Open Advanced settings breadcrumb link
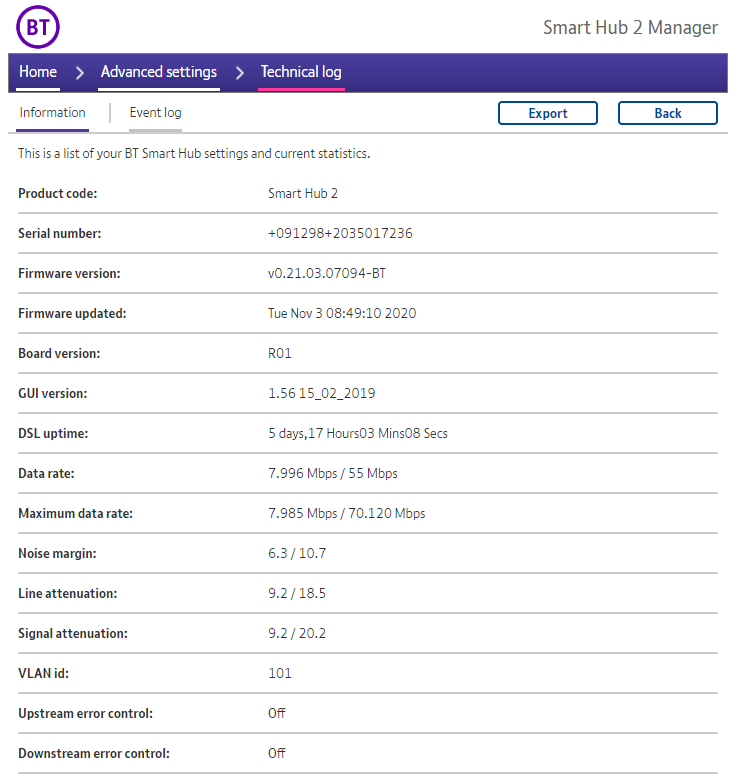 click(x=159, y=72)
